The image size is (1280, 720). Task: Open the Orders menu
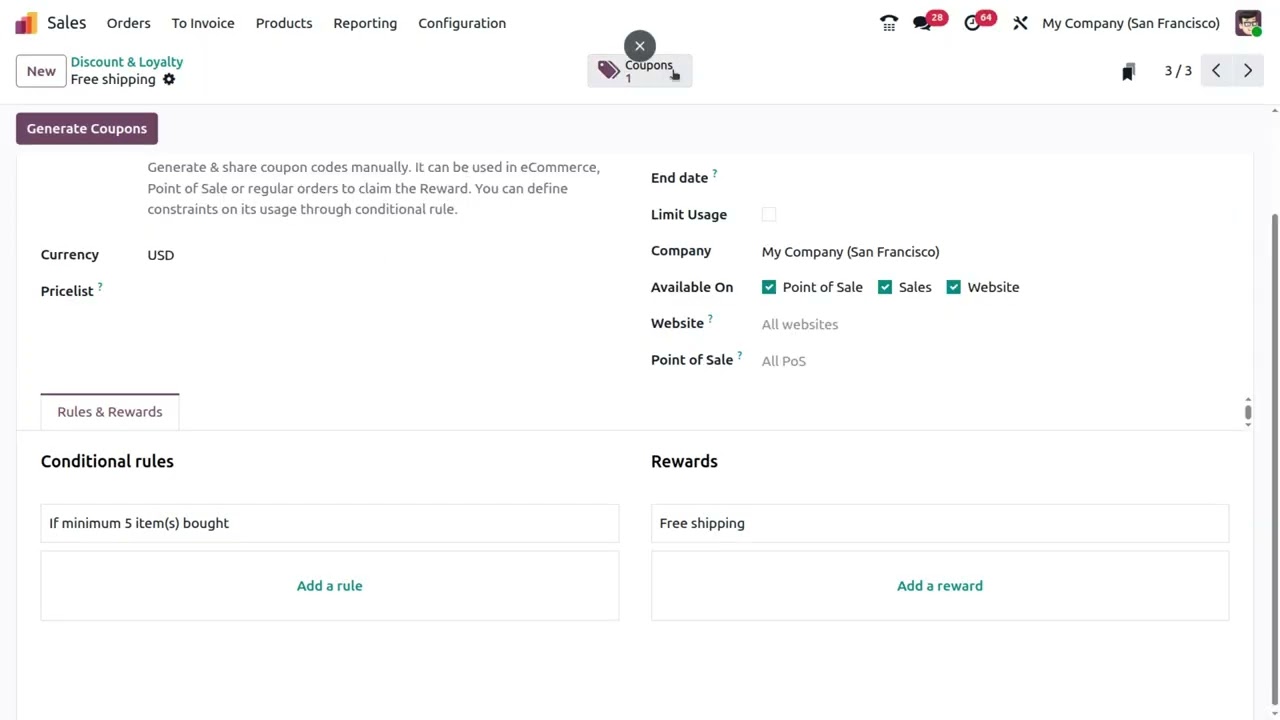click(128, 23)
